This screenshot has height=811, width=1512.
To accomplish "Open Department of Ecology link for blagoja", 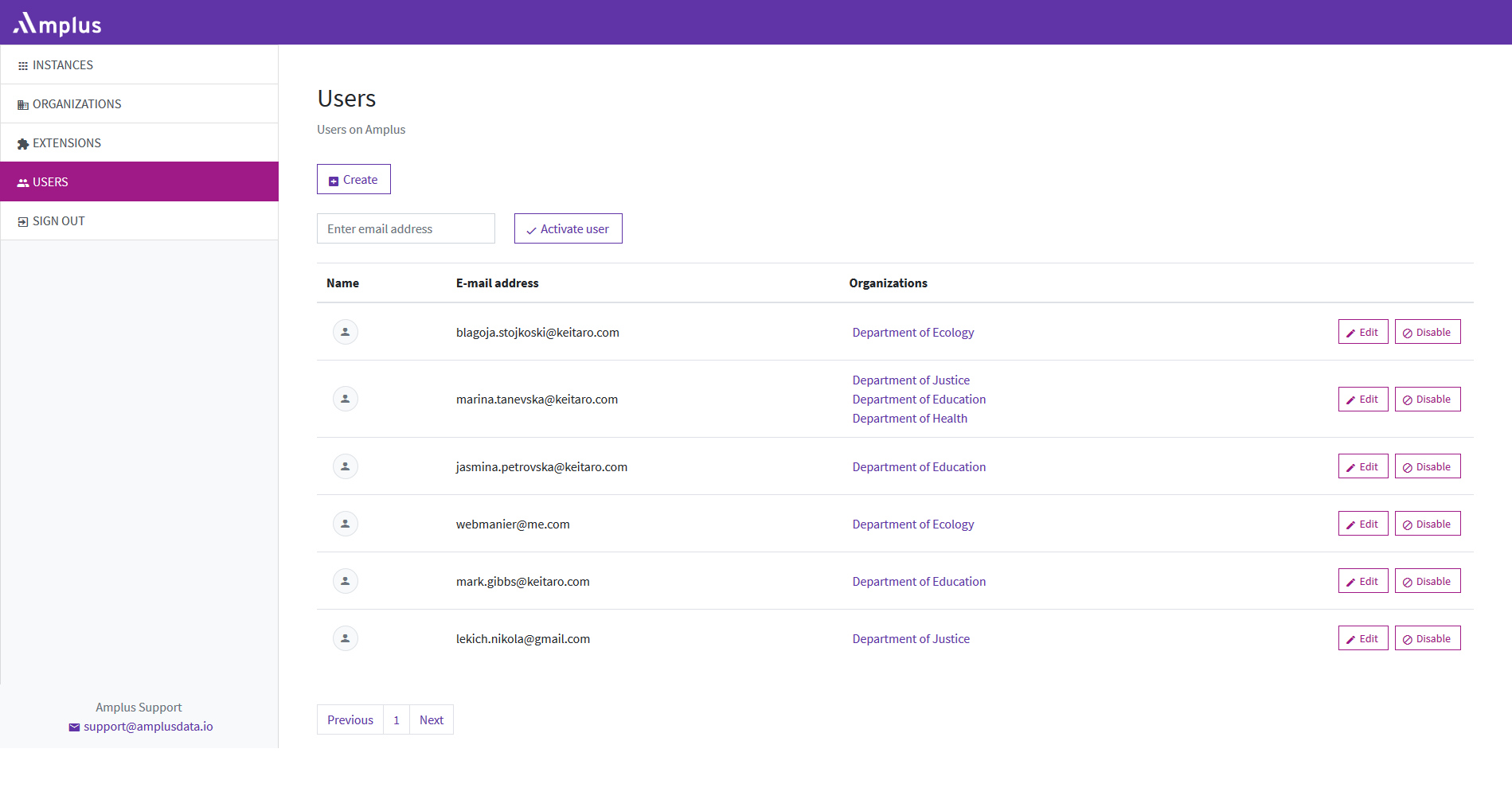I will 912,332.
